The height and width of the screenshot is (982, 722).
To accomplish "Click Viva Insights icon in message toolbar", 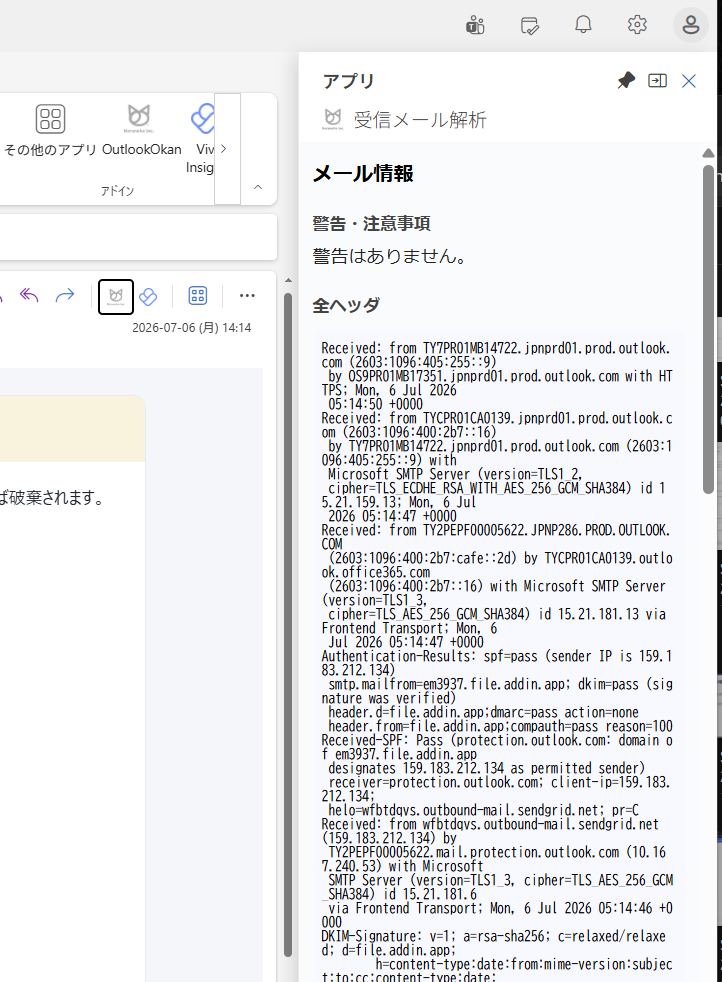I will [x=148, y=296].
